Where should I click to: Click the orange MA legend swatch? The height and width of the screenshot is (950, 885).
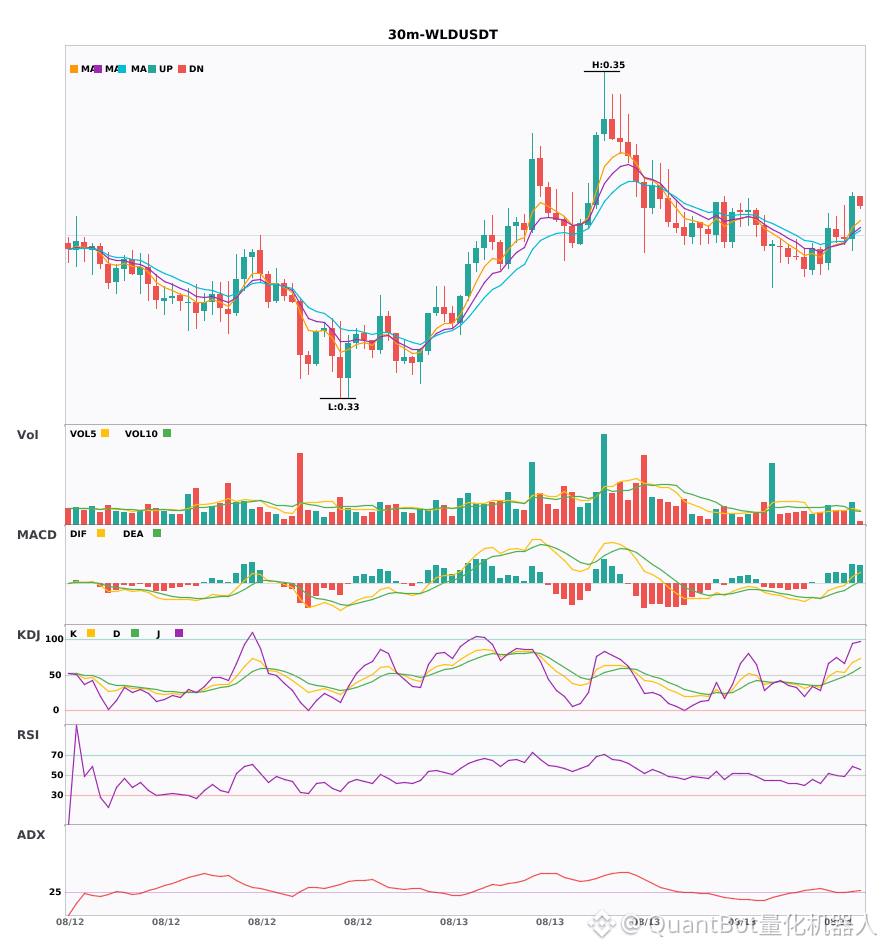point(74,69)
